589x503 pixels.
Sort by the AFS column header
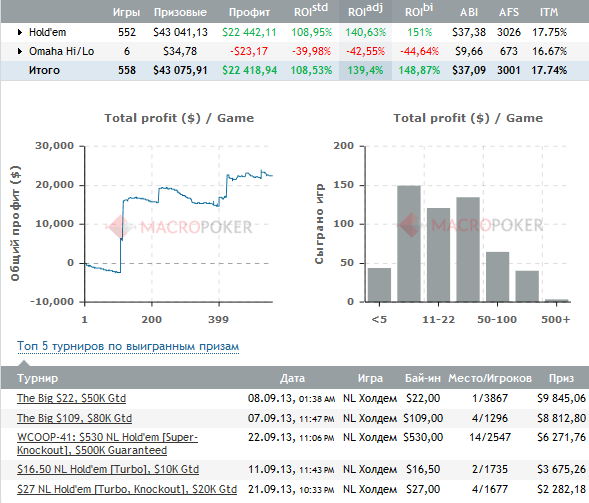509,12
